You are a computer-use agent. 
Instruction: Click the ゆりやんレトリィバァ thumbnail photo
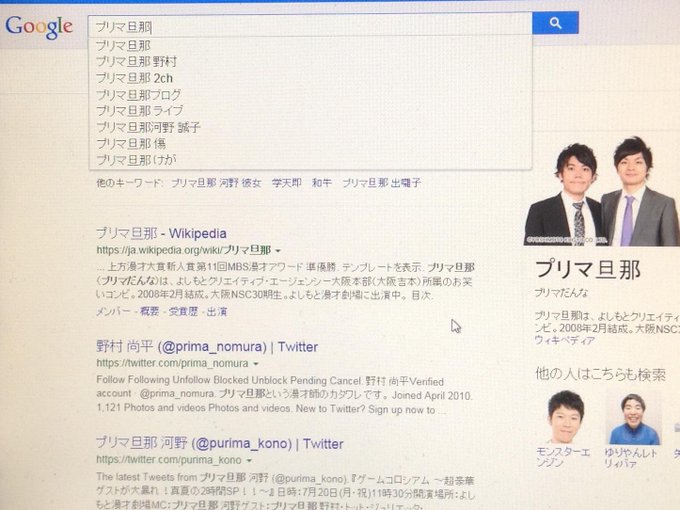click(634, 418)
